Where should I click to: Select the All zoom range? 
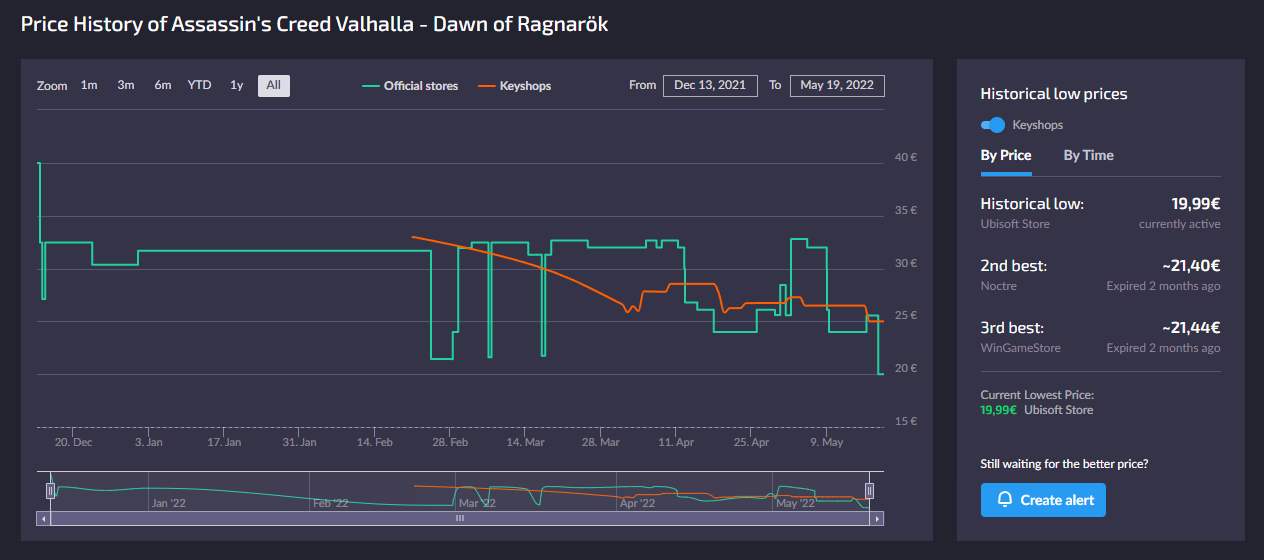(x=274, y=85)
